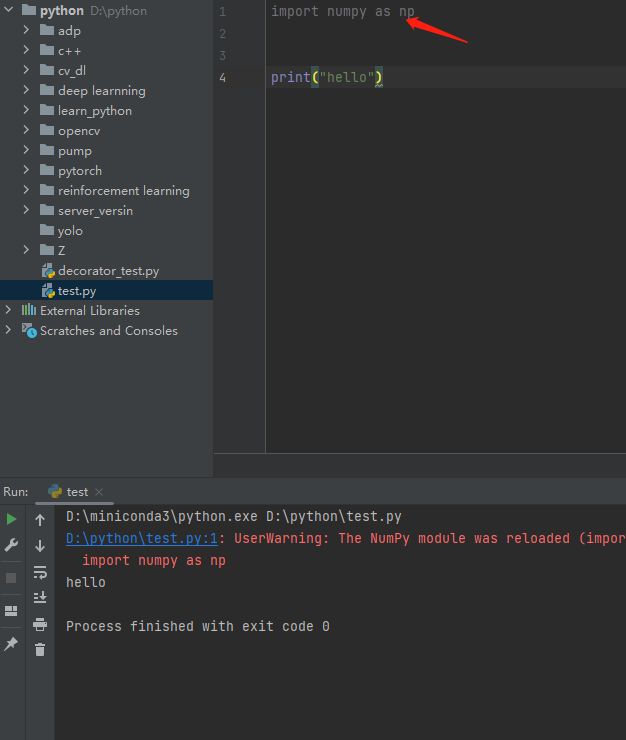Click the Python icon on test run tab
This screenshot has width=626, height=740.
pyautogui.click(x=55, y=491)
